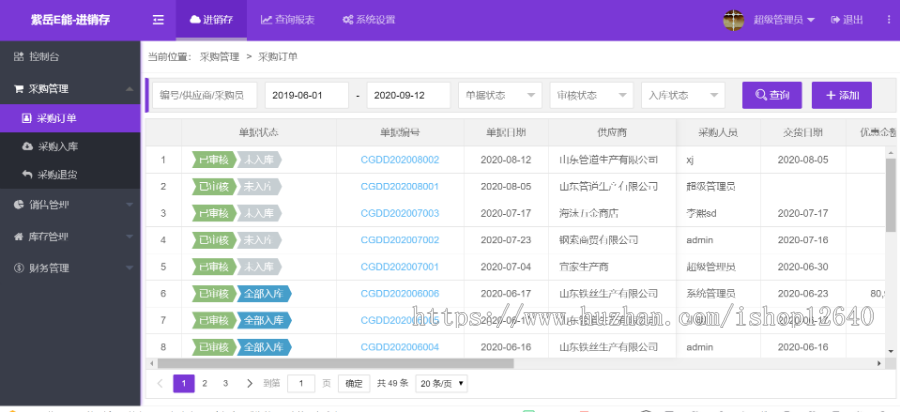Open the 查询报表 top tab
Viewport: 900px width, 412px height.
(x=288, y=20)
